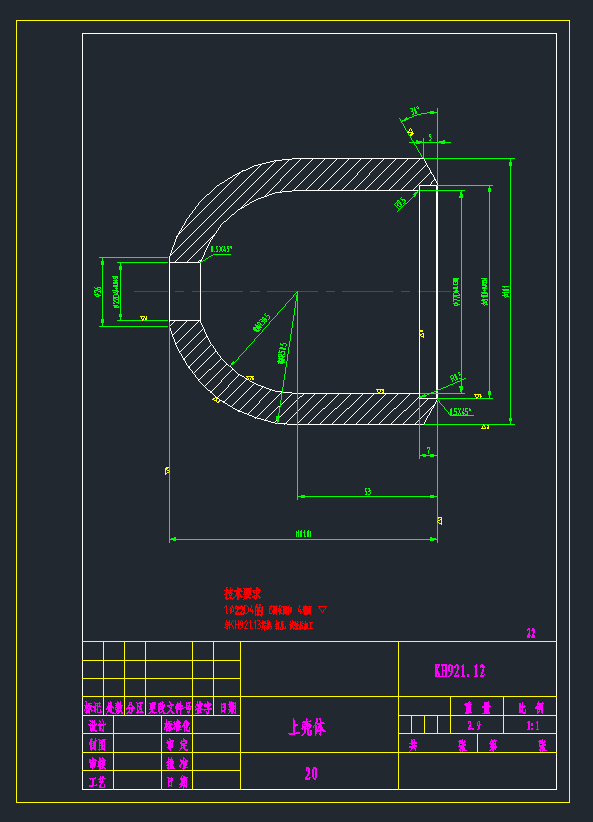Select the 45° chamfer note at lower right
This screenshot has height=822, width=593.
click(461, 412)
